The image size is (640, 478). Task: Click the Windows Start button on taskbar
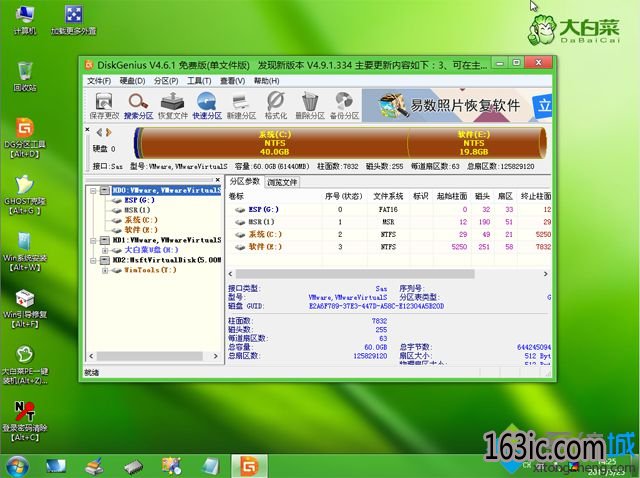pos(17,465)
